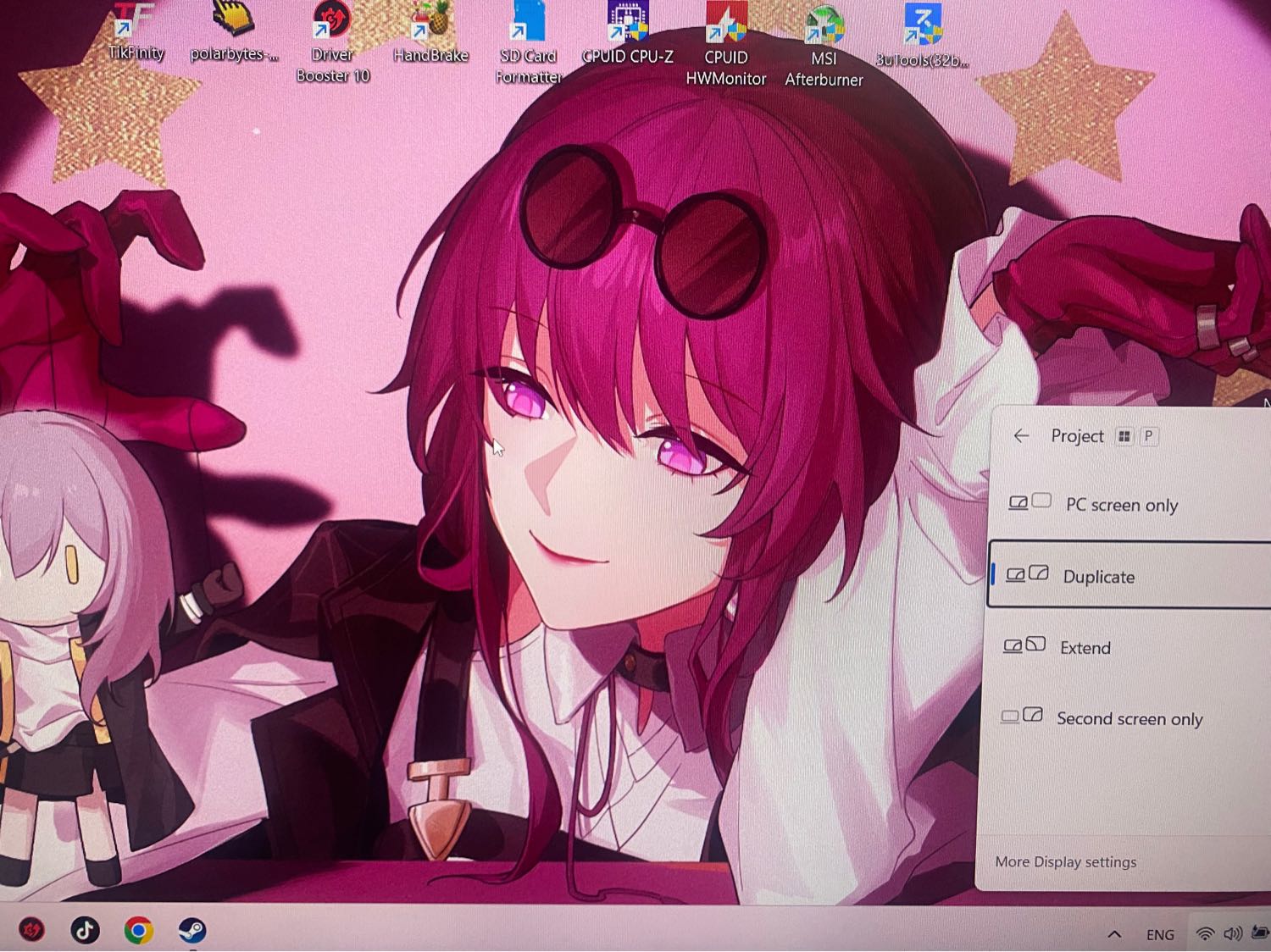Launch Driver Booster 10 desktop shortcut
This screenshot has width=1271, height=952.
pos(332,42)
